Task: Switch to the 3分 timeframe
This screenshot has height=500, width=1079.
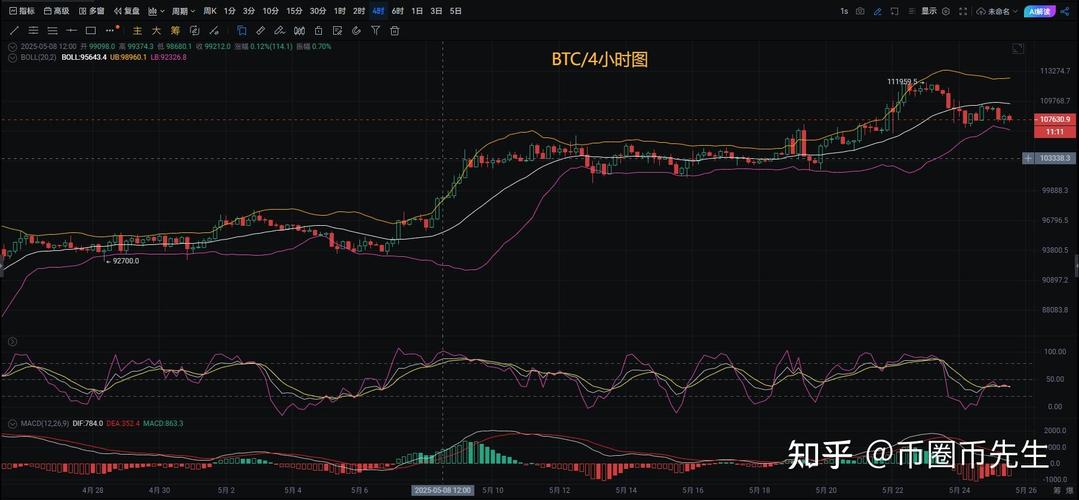Action: [248, 11]
